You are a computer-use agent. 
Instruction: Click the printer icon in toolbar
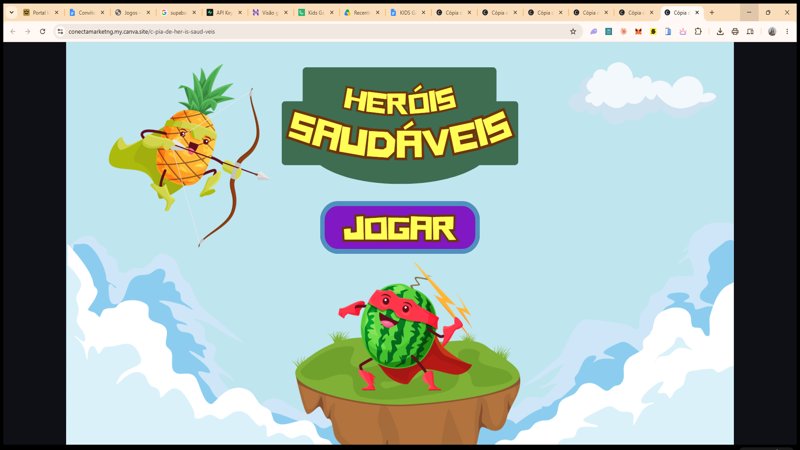pos(735,32)
